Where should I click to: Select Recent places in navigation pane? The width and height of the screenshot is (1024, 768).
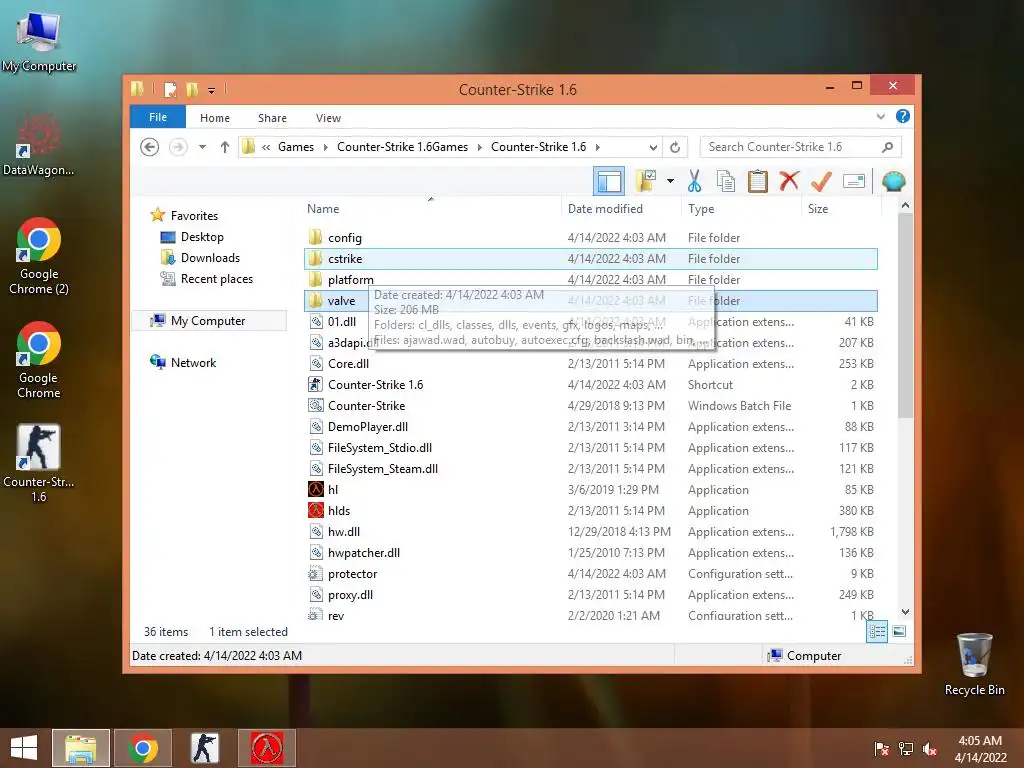pos(216,279)
